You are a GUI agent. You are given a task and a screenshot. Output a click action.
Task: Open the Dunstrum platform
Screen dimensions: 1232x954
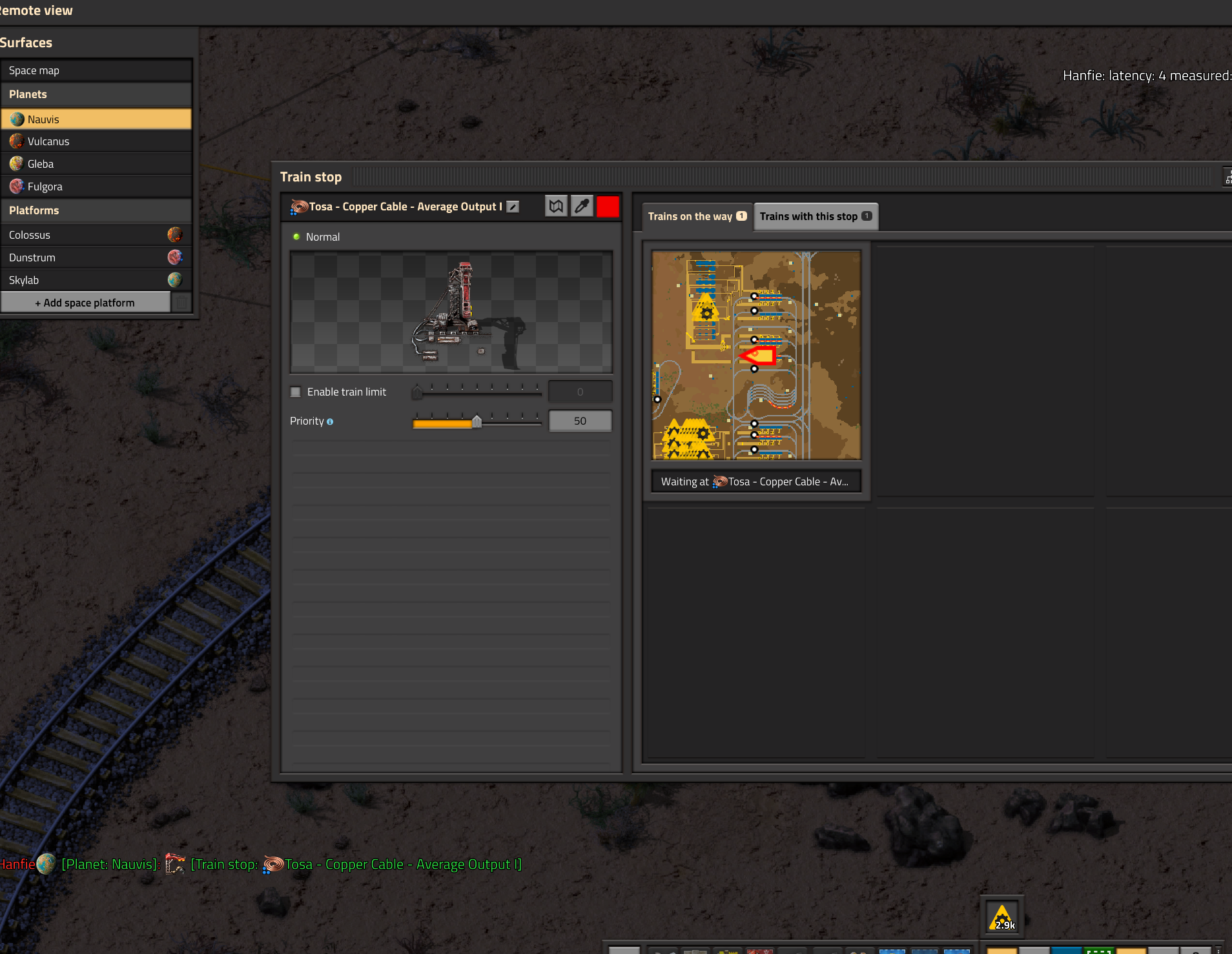84,258
